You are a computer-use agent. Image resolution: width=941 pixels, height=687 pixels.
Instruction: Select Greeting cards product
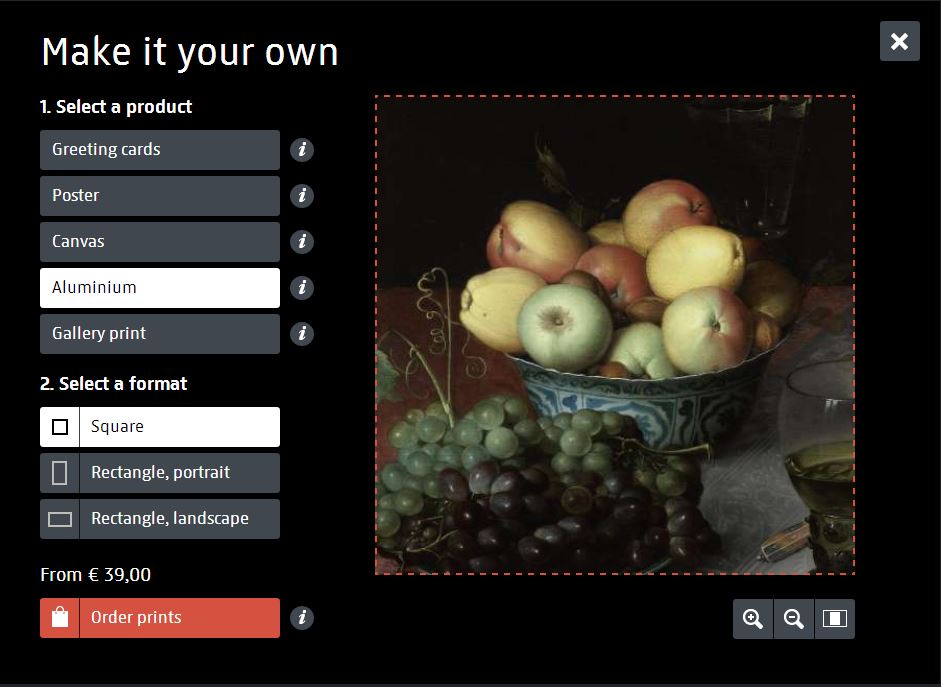160,150
